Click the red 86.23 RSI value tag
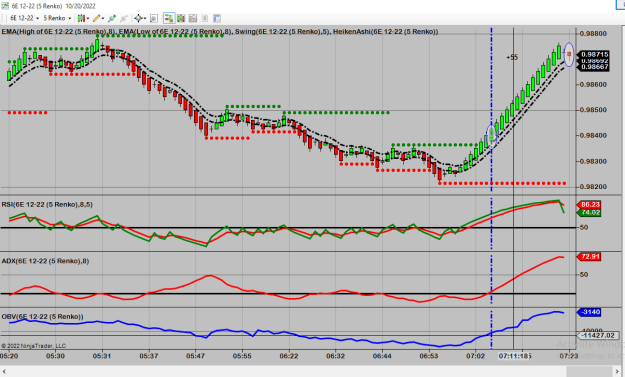Viewport: 625px width, 377px height. [590, 204]
